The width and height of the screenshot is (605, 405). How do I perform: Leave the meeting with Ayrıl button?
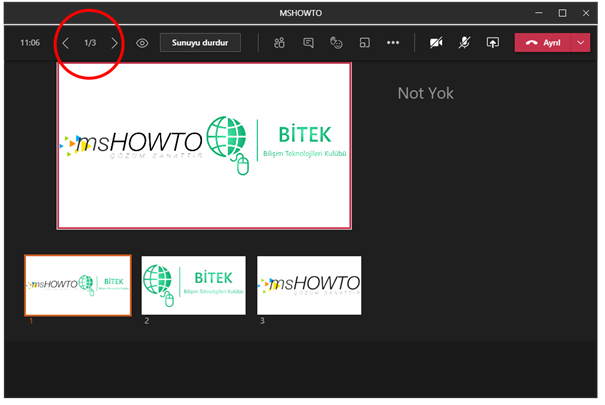click(543, 43)
